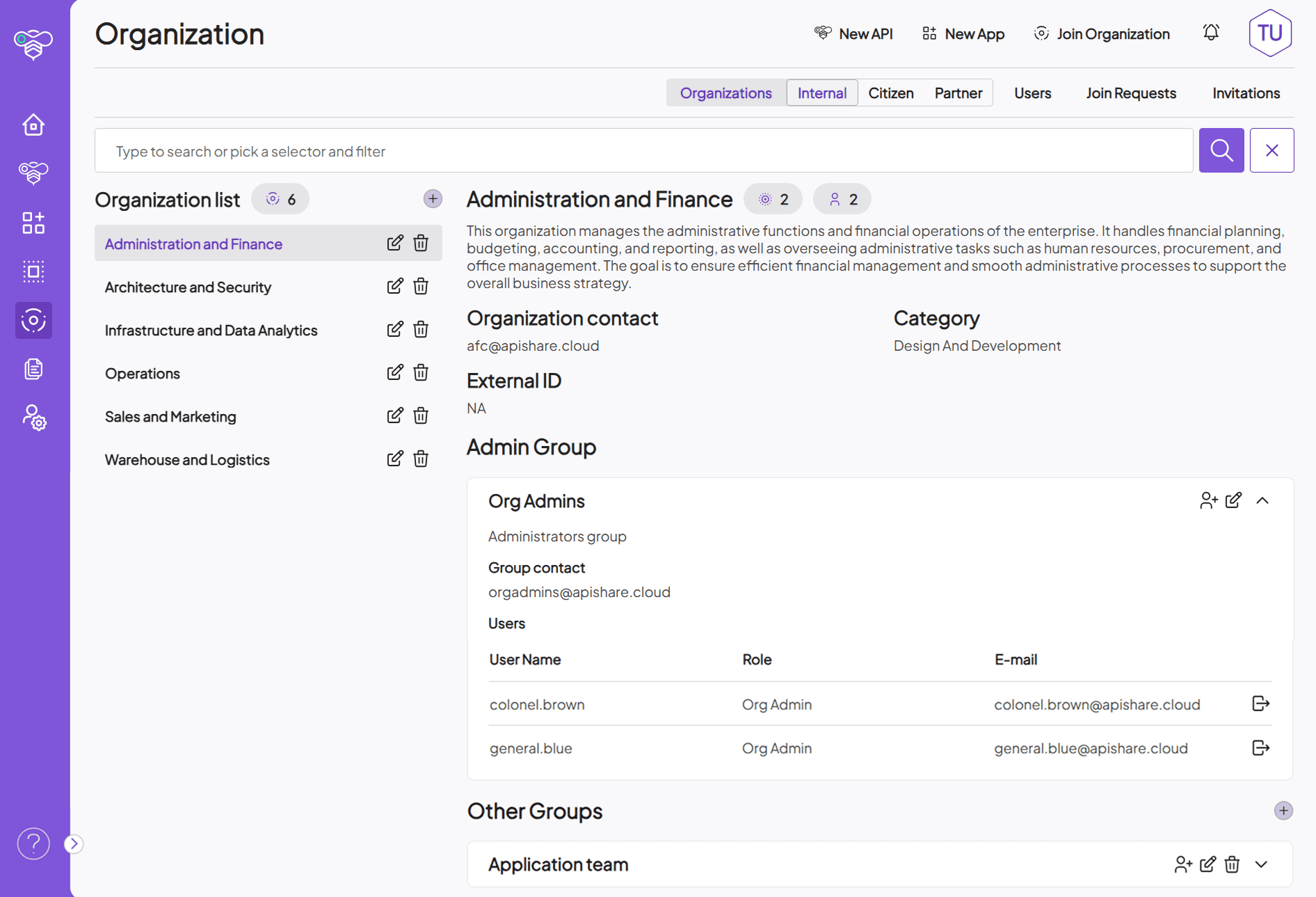
Task: Switch to the Citizen tab
Action: pos(891,93)
